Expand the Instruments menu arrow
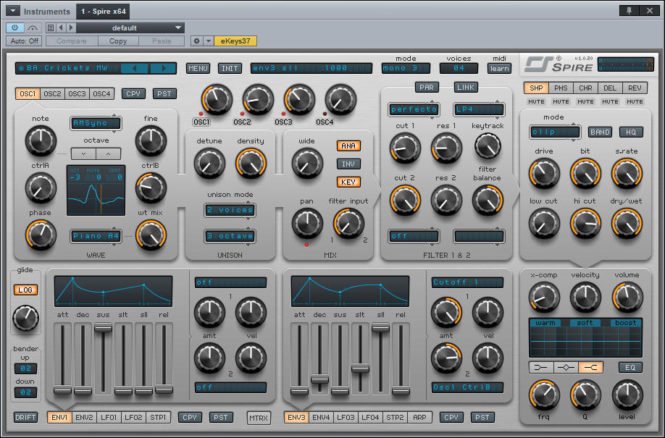The width and height of the screenshot is (665, 438). click(x=13, y=11)
